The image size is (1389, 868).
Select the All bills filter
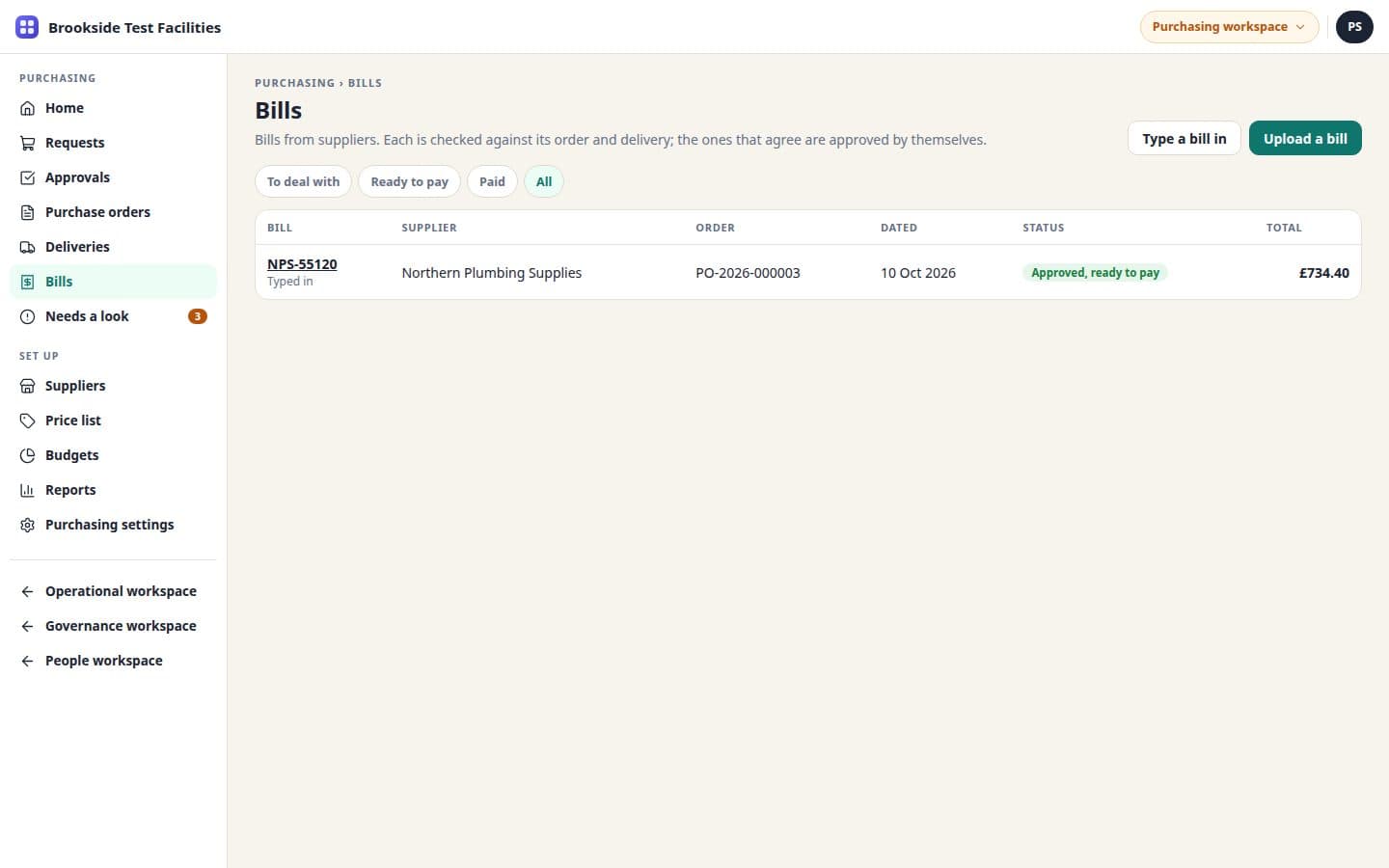tap(544, 181)
